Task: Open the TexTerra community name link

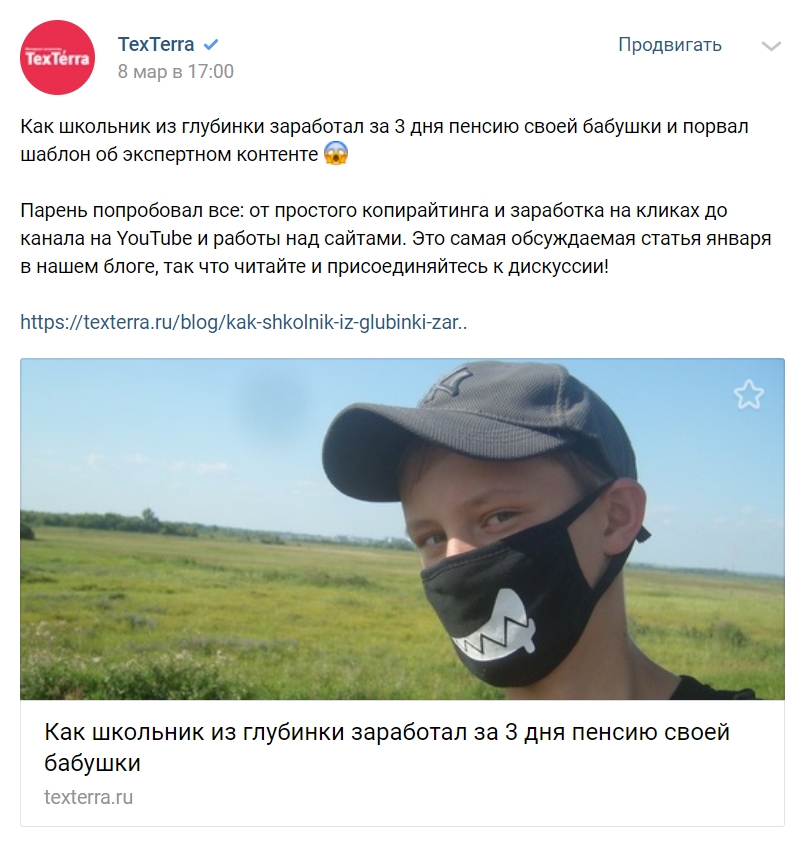Action: [156, 45]
